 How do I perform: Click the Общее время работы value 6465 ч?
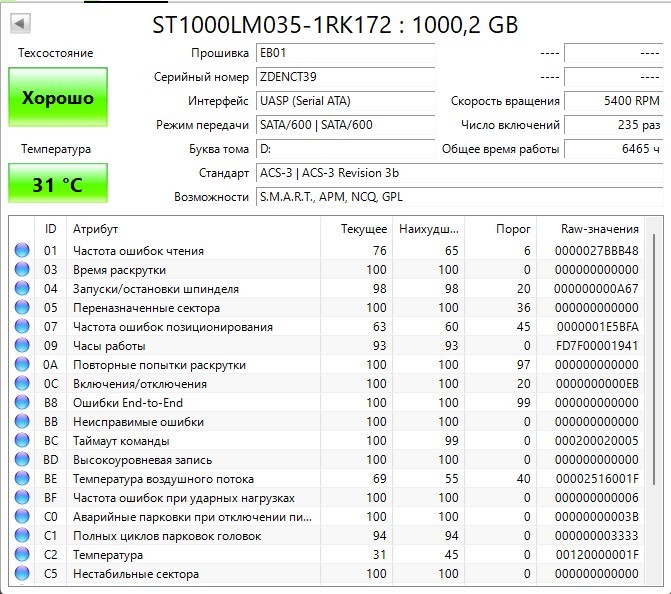613,149
